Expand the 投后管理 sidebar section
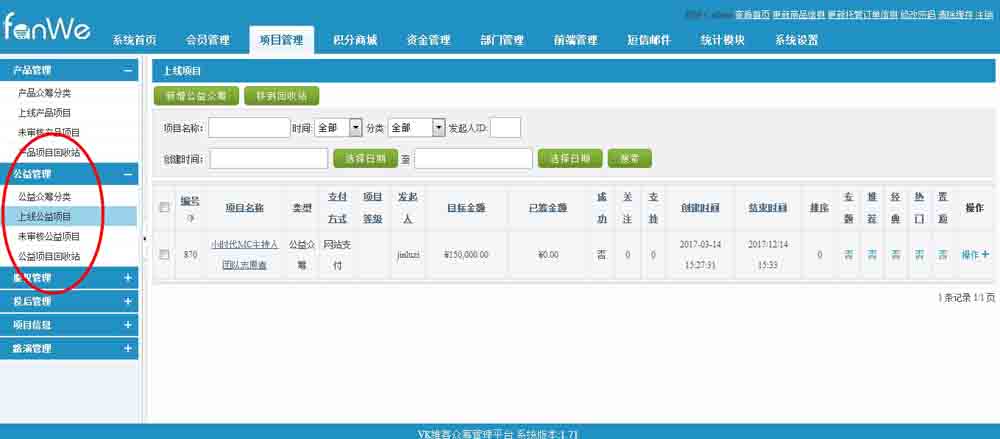 [x=127, y=301]
